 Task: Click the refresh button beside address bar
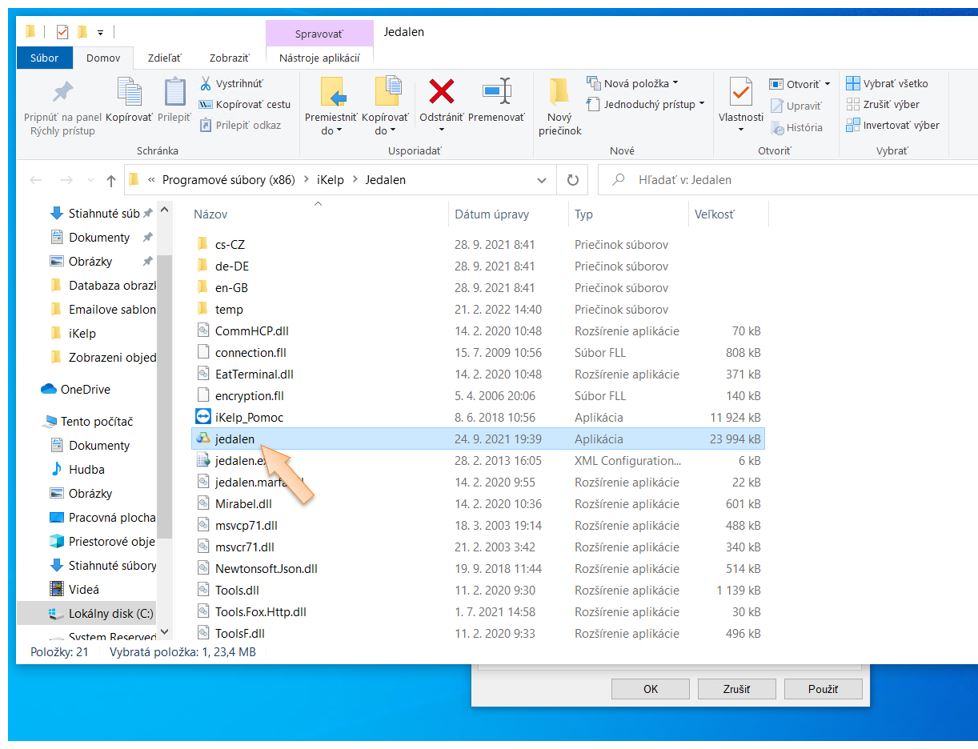[573, 180]
